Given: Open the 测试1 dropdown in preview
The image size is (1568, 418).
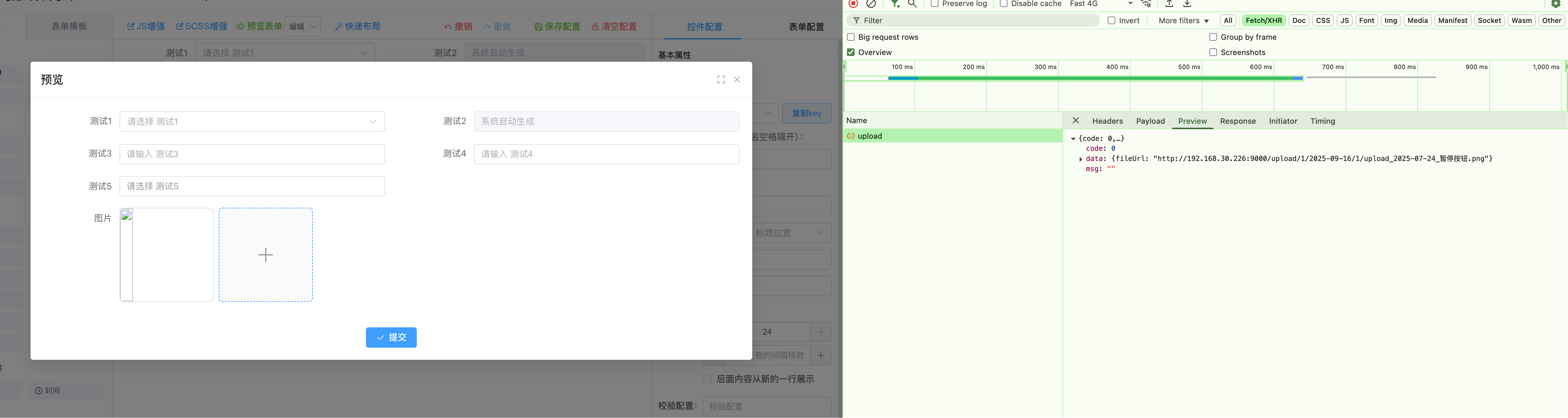Looking at the screenshot, I should point(252,121).
